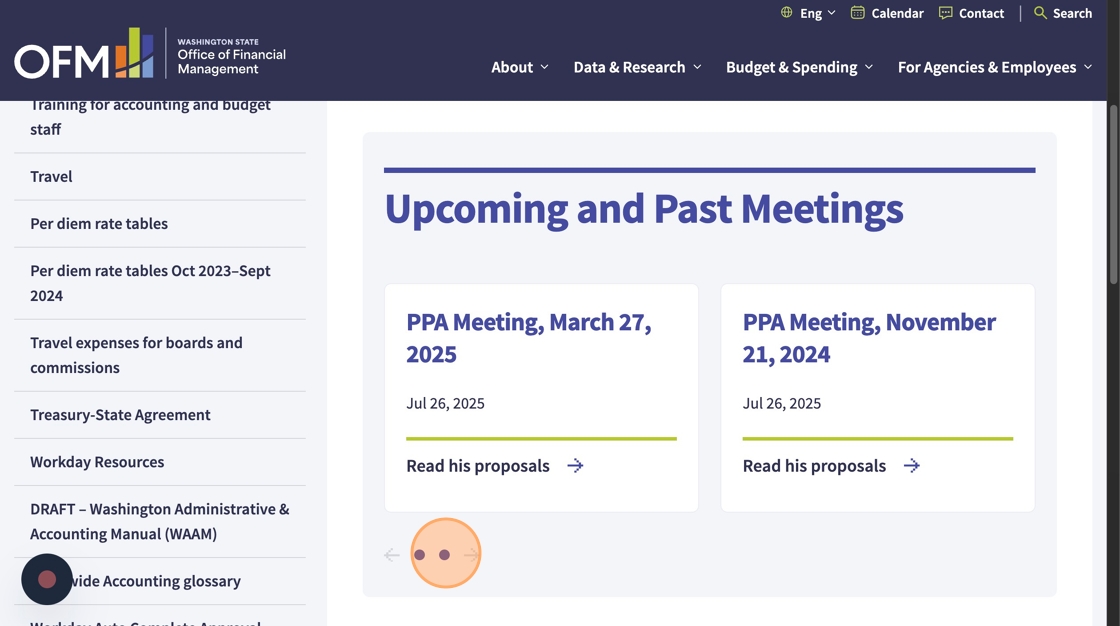Select the first carousel pagination dot
This screenshot has height=626, width=1120.
[x=420, y=555]
